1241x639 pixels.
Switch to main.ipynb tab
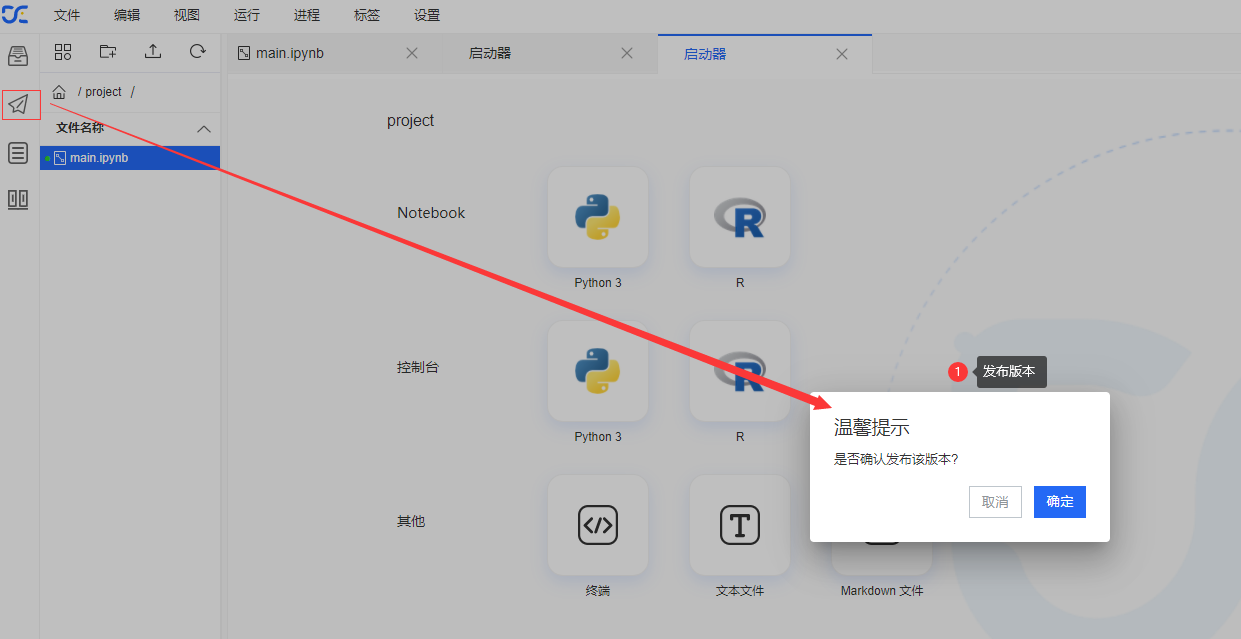pyautogui.click(x=328, y=53)
